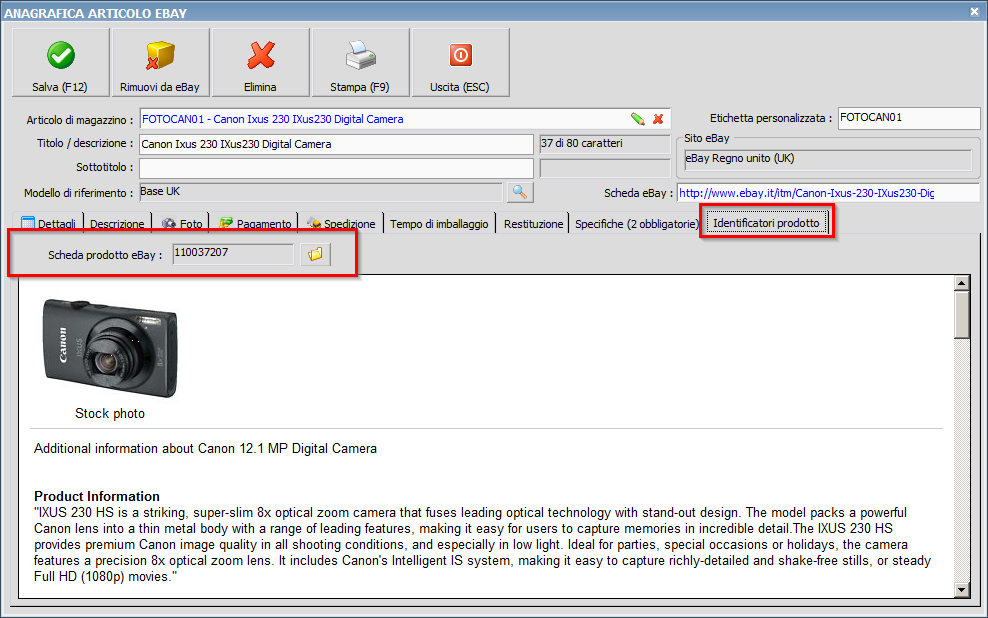This screenshot has height=618, width=988.
Task: Click the 'Product Information' heading
Action: point(97,496)
